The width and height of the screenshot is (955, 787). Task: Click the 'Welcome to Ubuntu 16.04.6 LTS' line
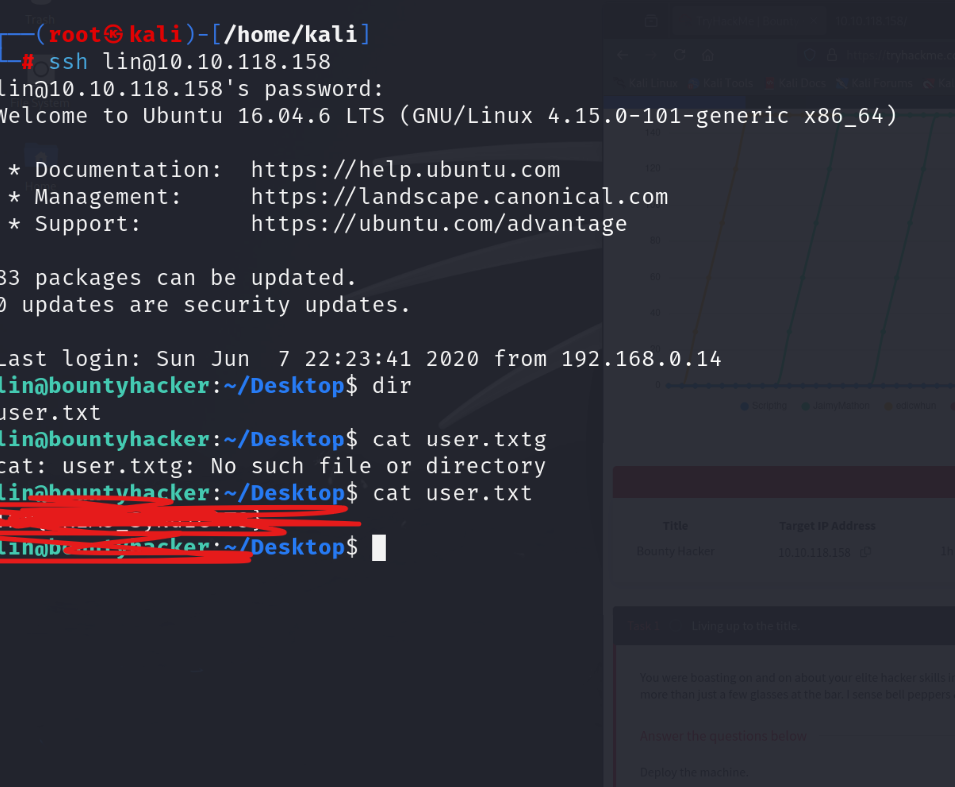448,116
